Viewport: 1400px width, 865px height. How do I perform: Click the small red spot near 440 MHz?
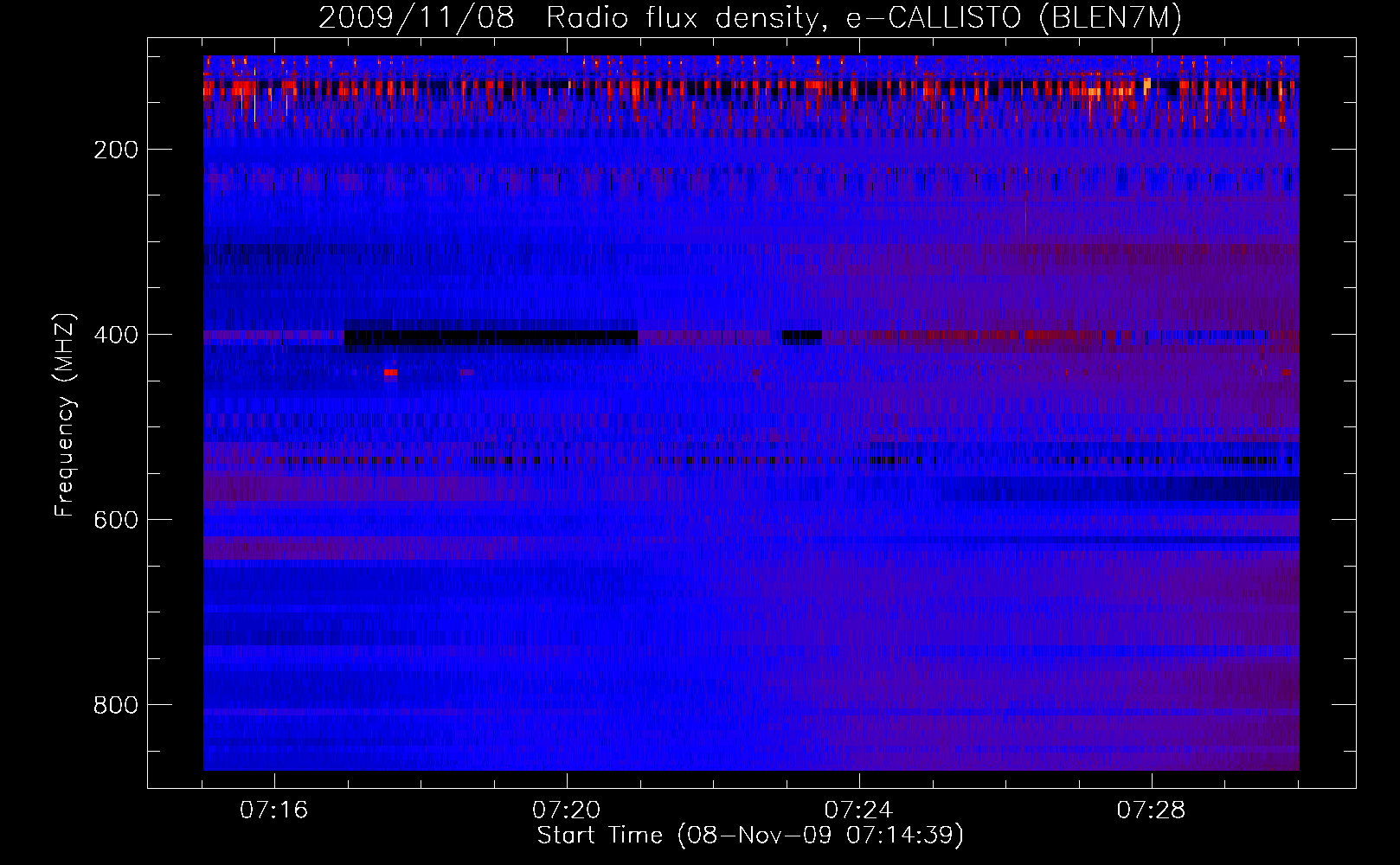point(390,373)
